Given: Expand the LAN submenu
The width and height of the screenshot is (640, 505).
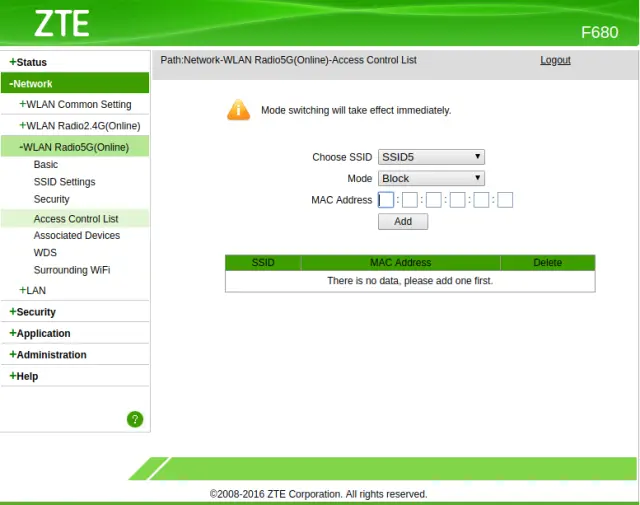Looking at the screenshot, I should pyautogui.click(x=33, y=290).
